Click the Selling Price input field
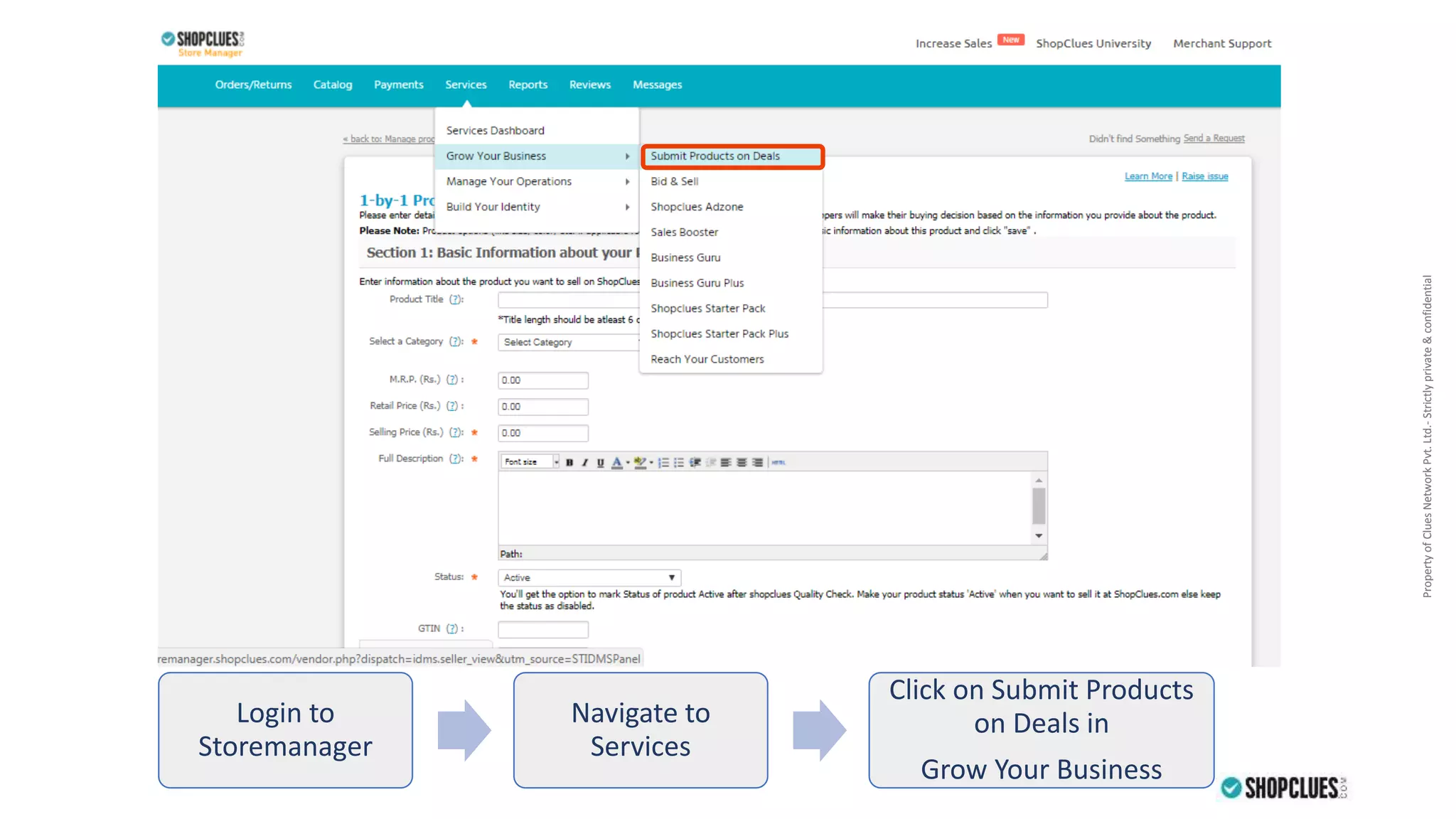1456x819 pixels. click(x=542, y=433)
